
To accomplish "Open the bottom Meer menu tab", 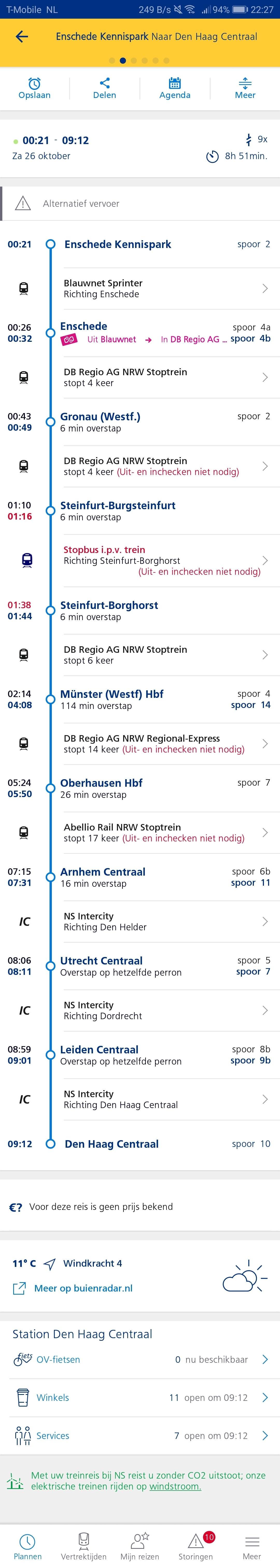I will point(252,1546).
